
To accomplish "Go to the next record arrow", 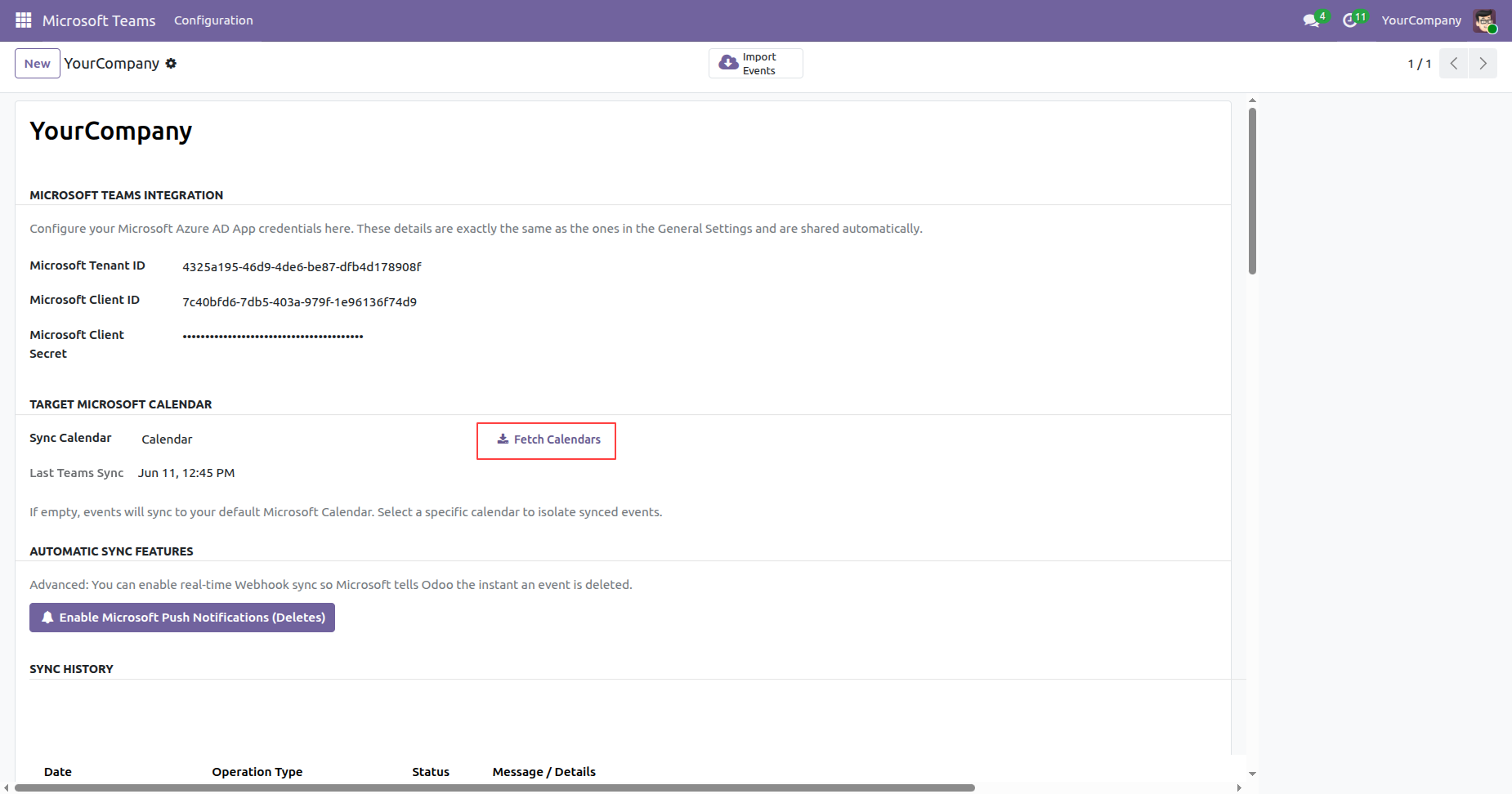I will click(1483, 64).
